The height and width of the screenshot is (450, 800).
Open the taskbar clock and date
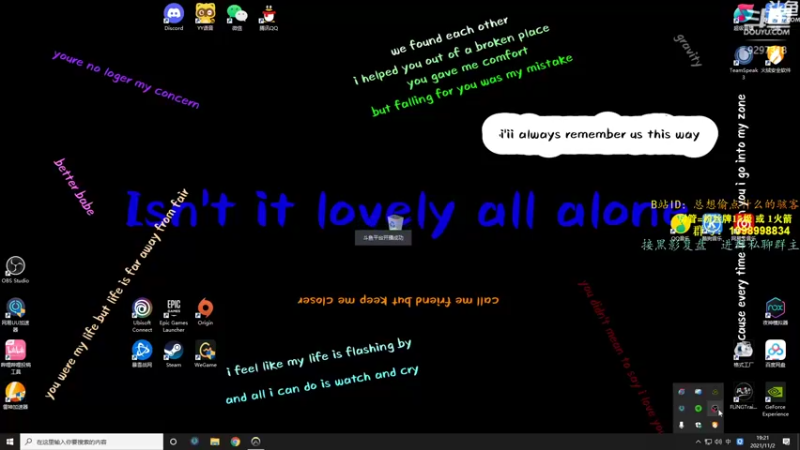[763, 442]
